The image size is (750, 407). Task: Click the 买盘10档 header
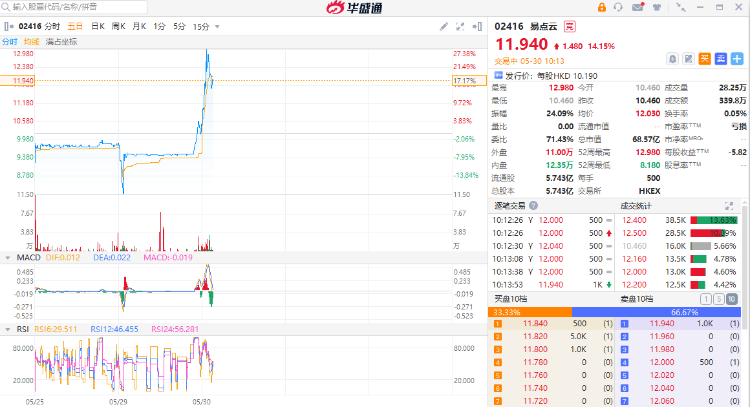point(510,299)
